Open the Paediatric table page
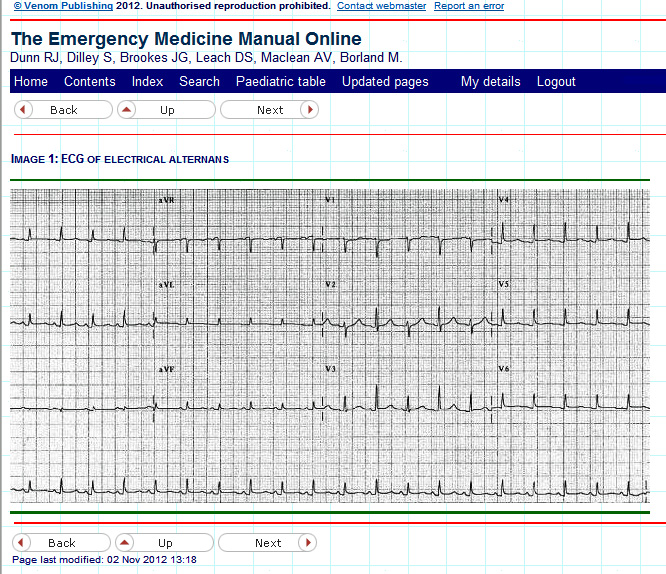The width and height of the screenshot is (666, 574). [281, 82]
